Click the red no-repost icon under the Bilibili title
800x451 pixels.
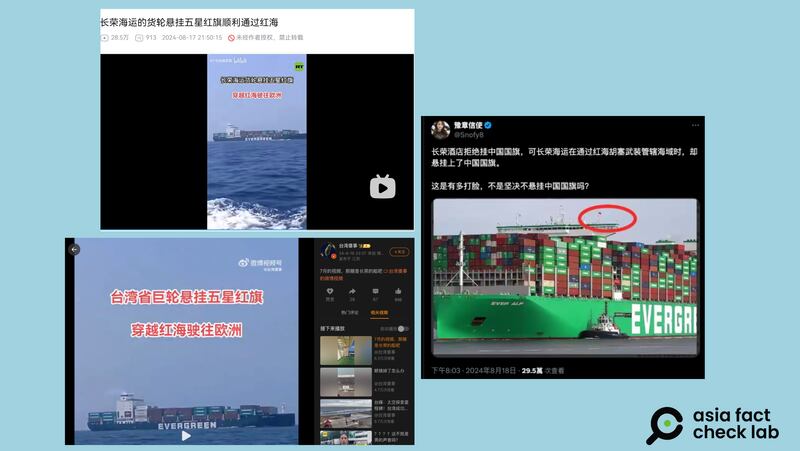[x=231, y=38]
